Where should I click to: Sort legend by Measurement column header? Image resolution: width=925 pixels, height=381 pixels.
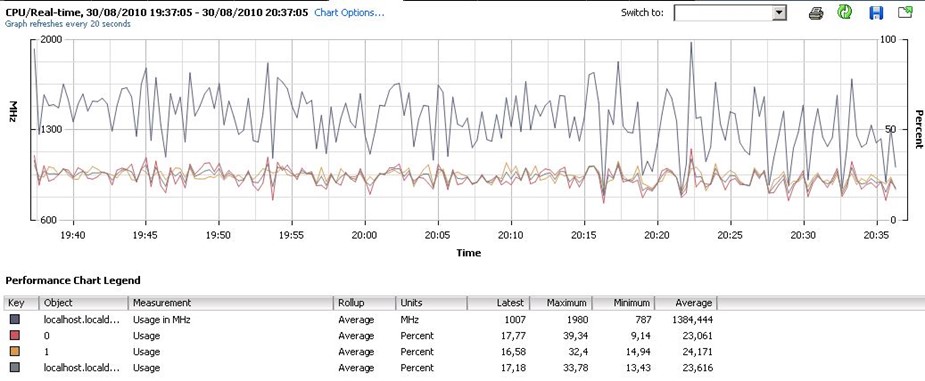pyautogui.click(x=231, y=303)
